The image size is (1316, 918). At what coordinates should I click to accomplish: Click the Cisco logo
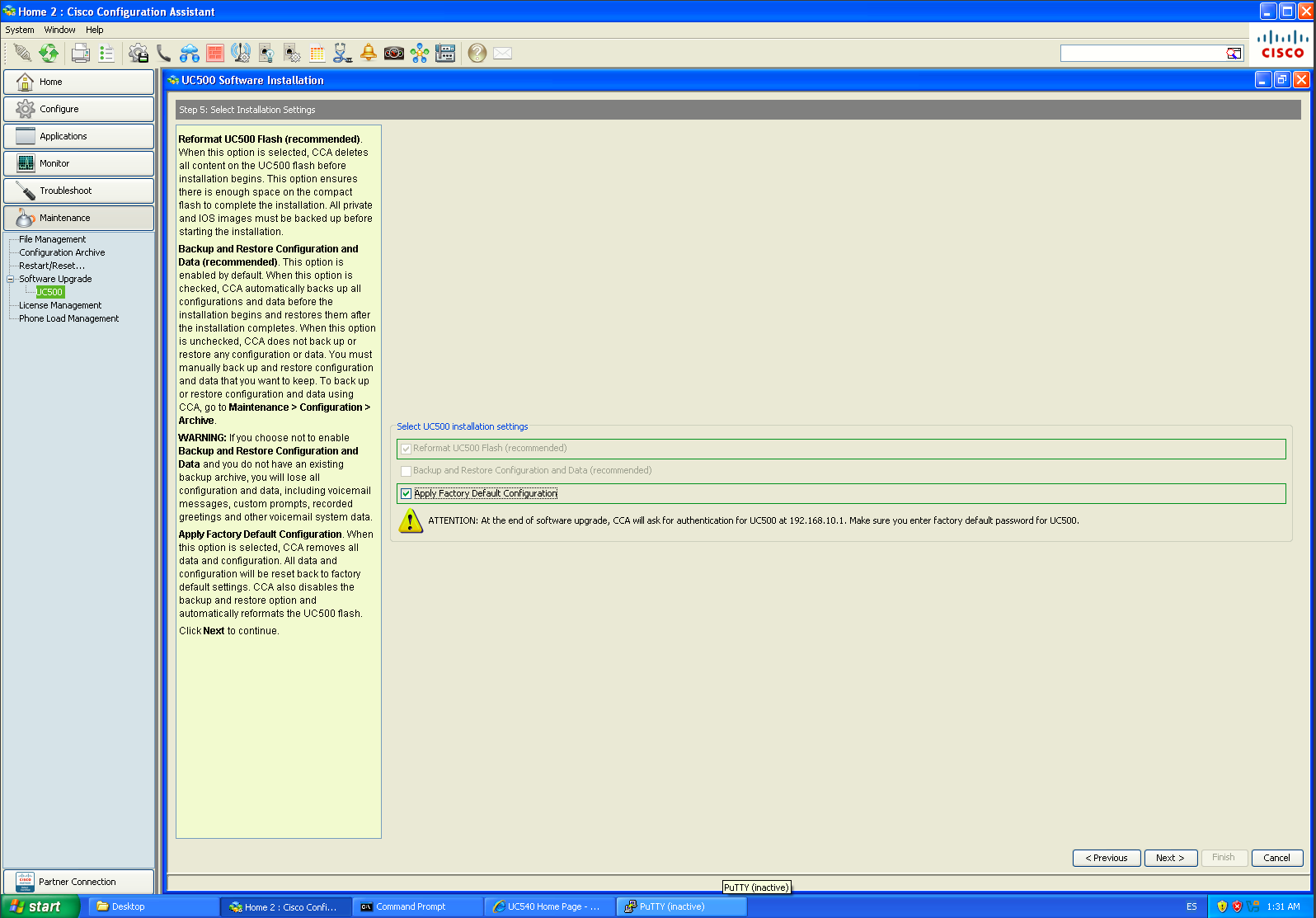coord(1282,45)
